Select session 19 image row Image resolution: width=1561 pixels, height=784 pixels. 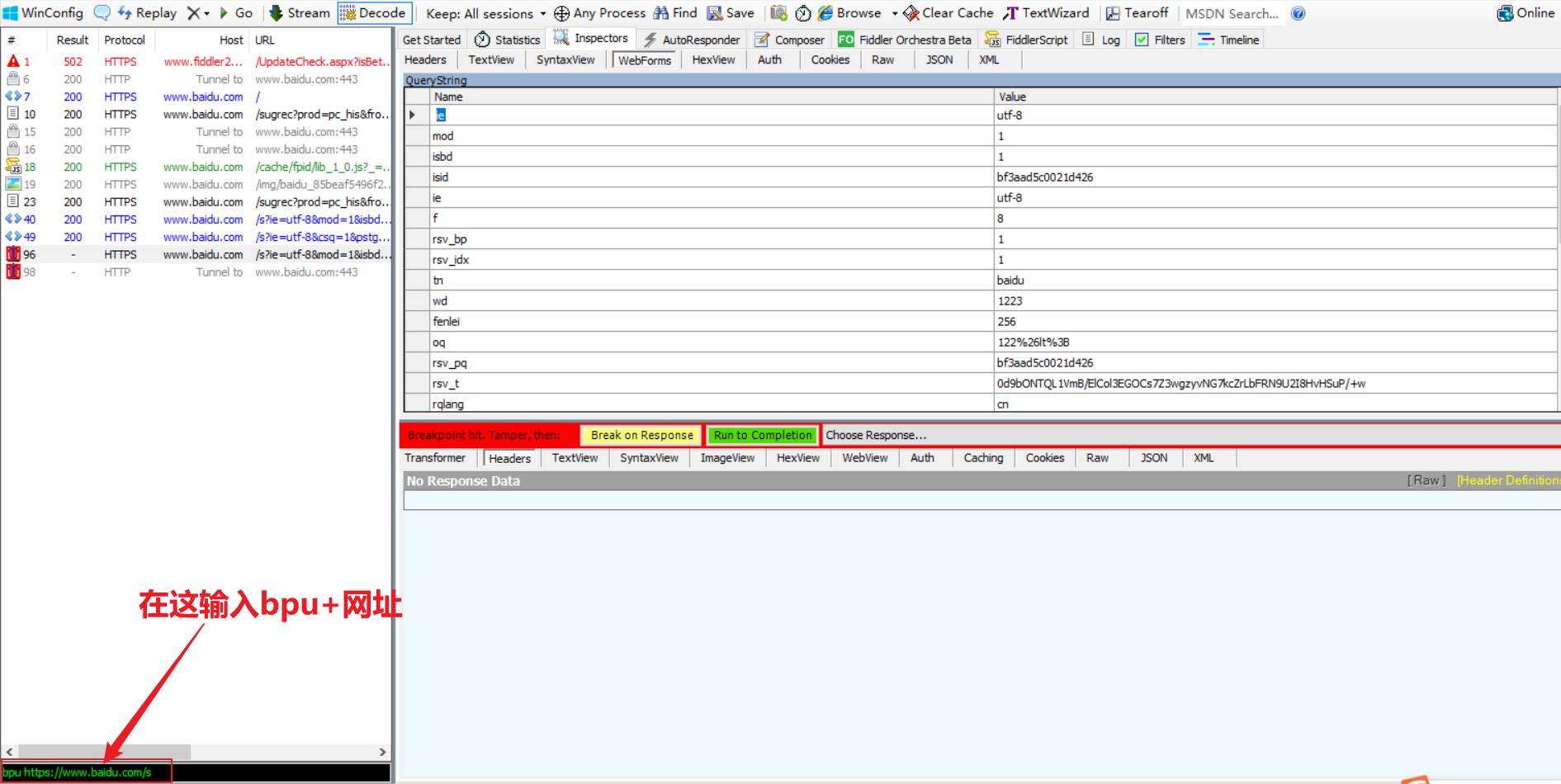[196, 184]
